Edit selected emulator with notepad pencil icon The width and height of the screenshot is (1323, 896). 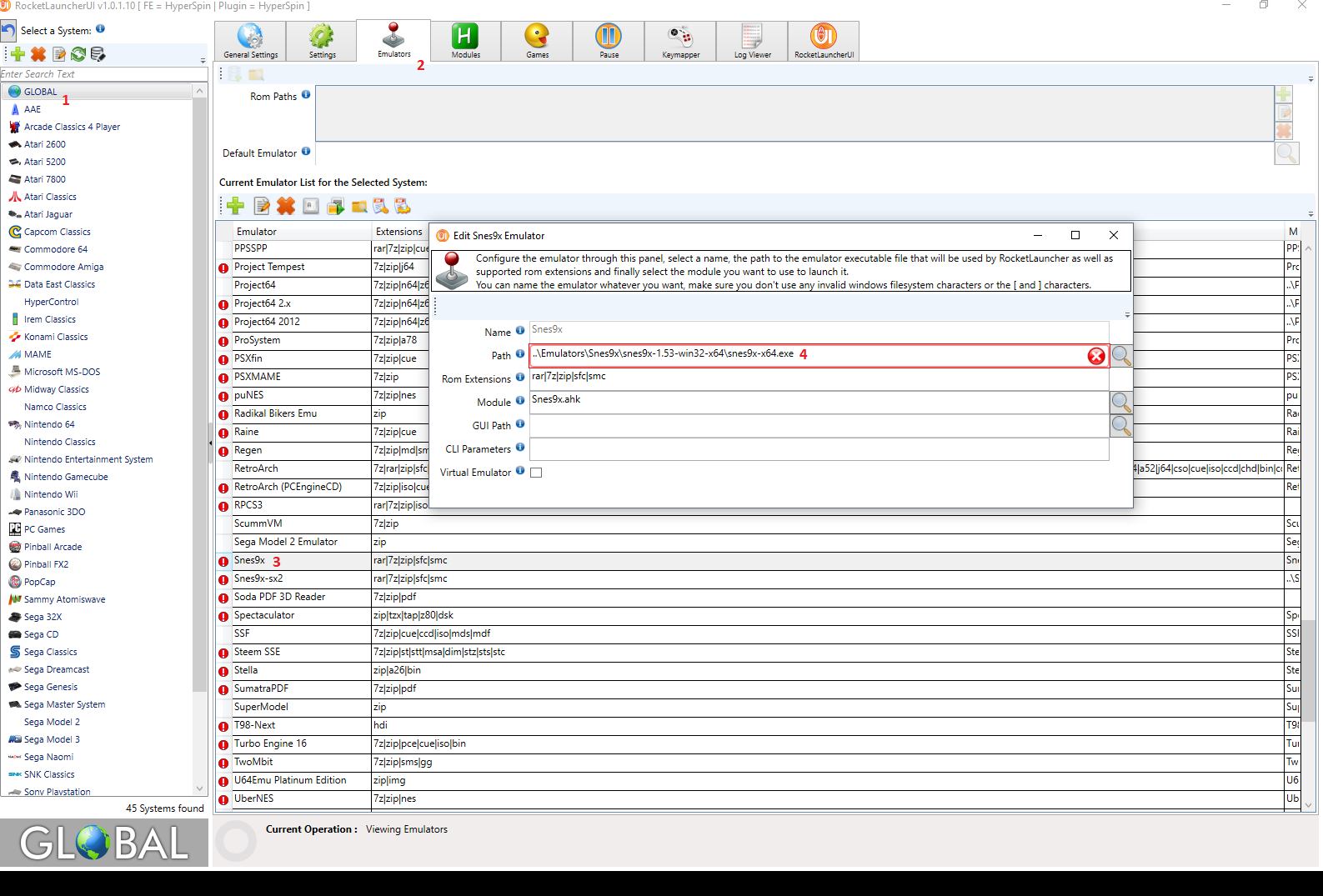point(262,206)
